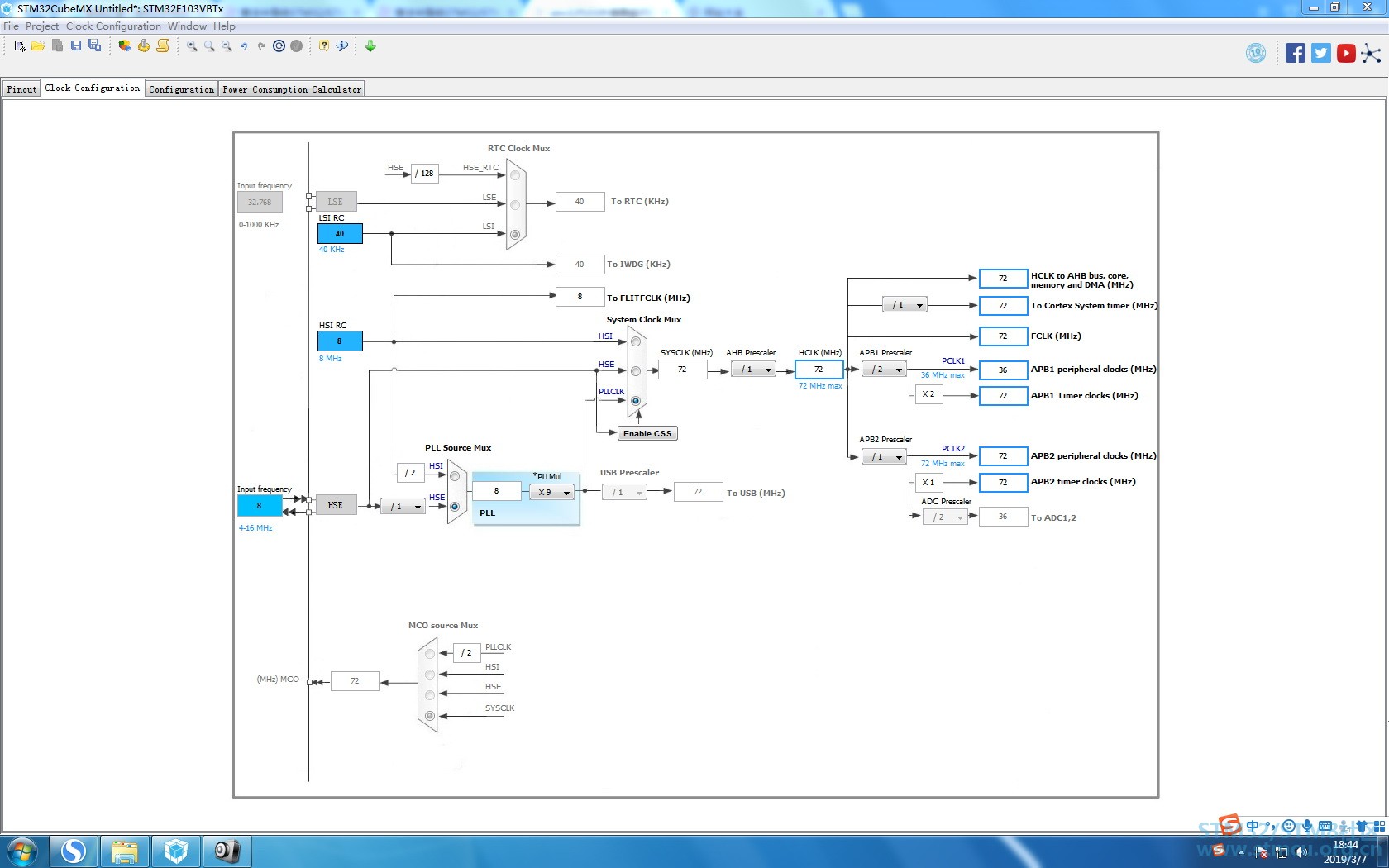The image size is (1389, 868).
Task: Open Windows Explorer from the taskbar
Action: 125,851
